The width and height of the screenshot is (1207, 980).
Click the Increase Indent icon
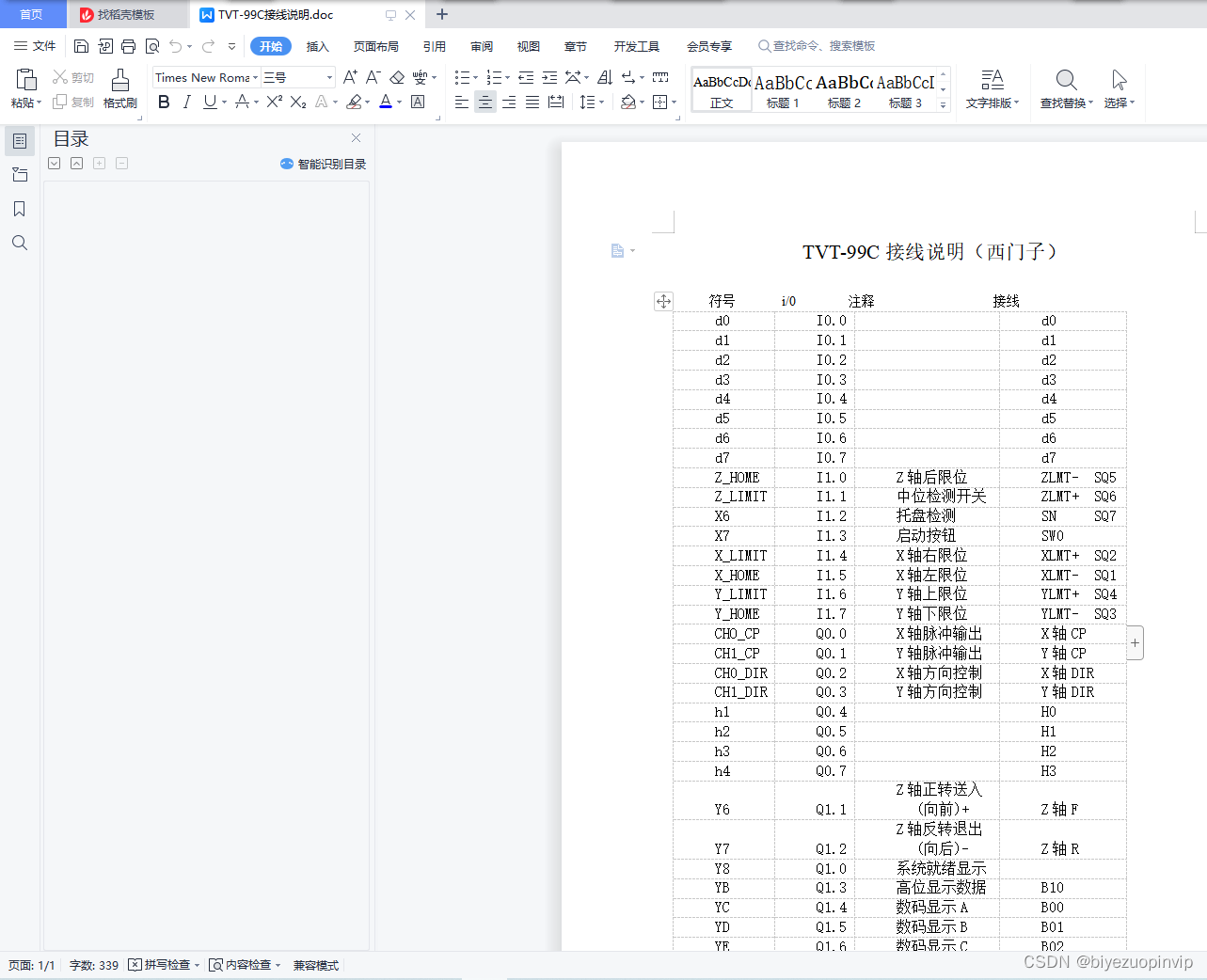[x=549, y=77]
